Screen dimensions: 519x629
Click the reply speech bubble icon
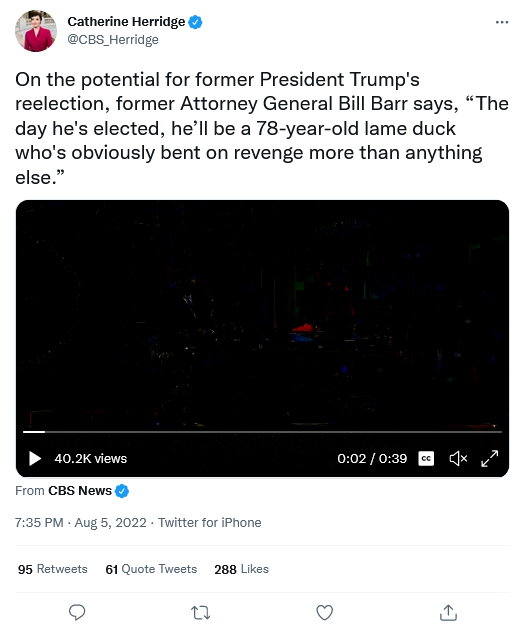(77, 613)
